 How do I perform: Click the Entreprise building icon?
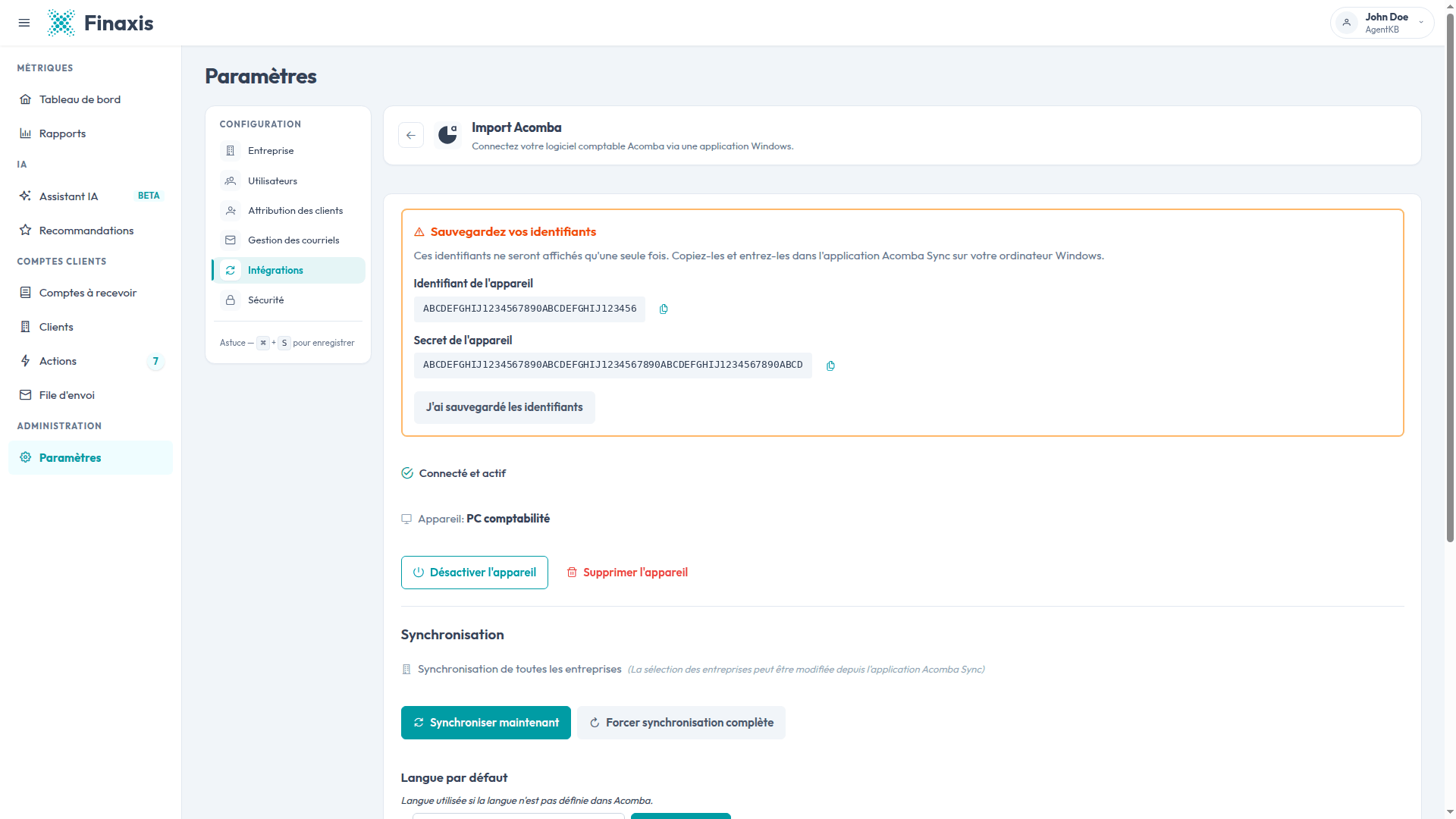click(x=231, y=151)
